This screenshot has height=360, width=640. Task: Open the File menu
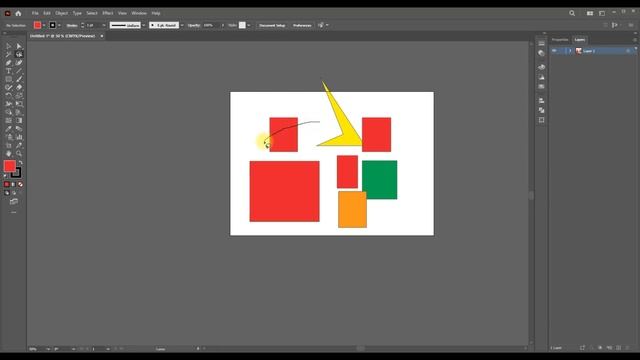pyautogui.click(x=35, y=13)
